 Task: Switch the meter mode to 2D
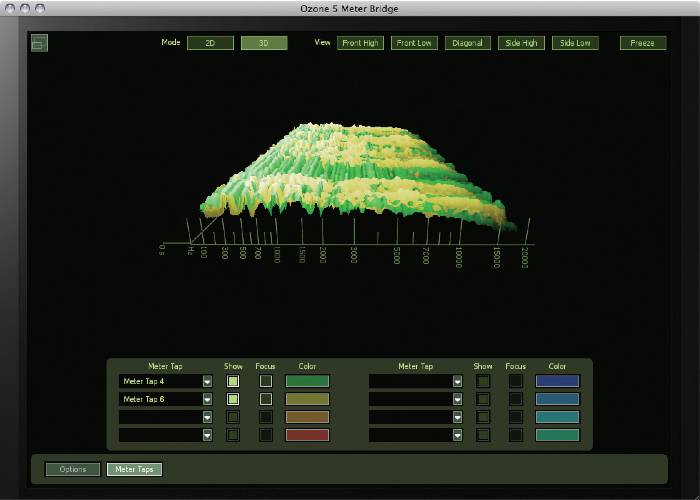[x=210, y=43]
